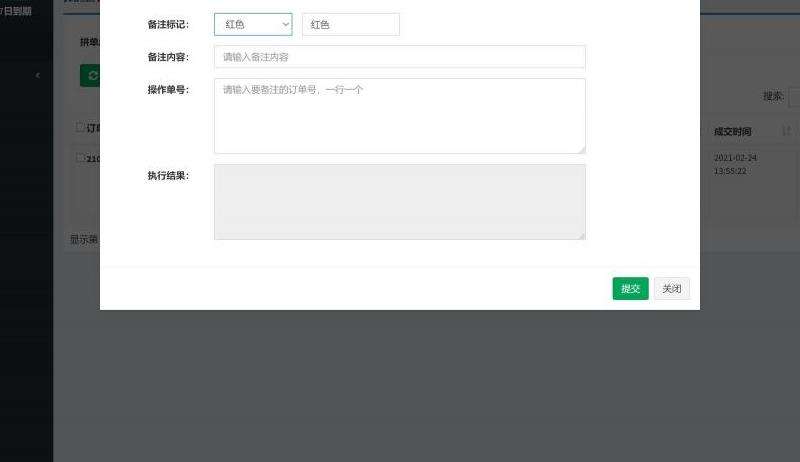Click the 拼单 tab label behind dialog
Image resolution: width=800 pixels, height=462 pixels.
89,42
